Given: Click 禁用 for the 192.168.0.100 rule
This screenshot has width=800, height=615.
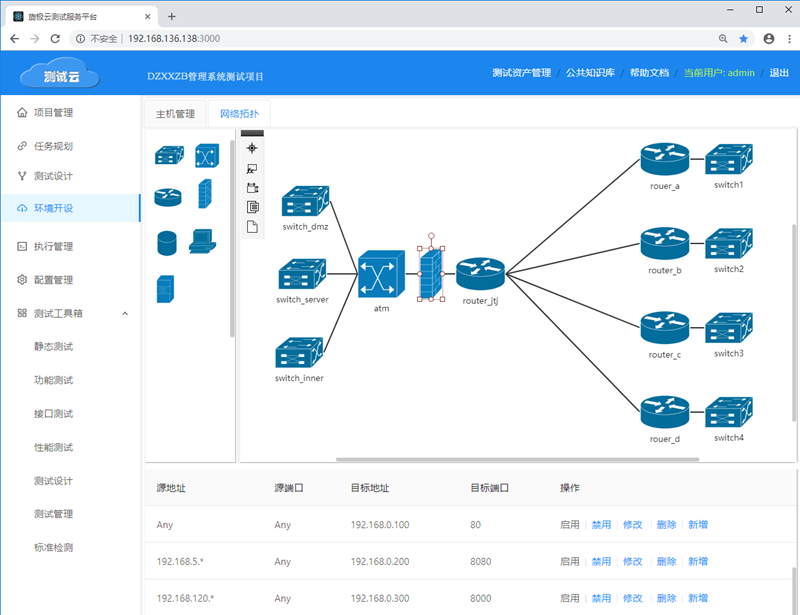Looking at the screenshot, I should (601, 525).
